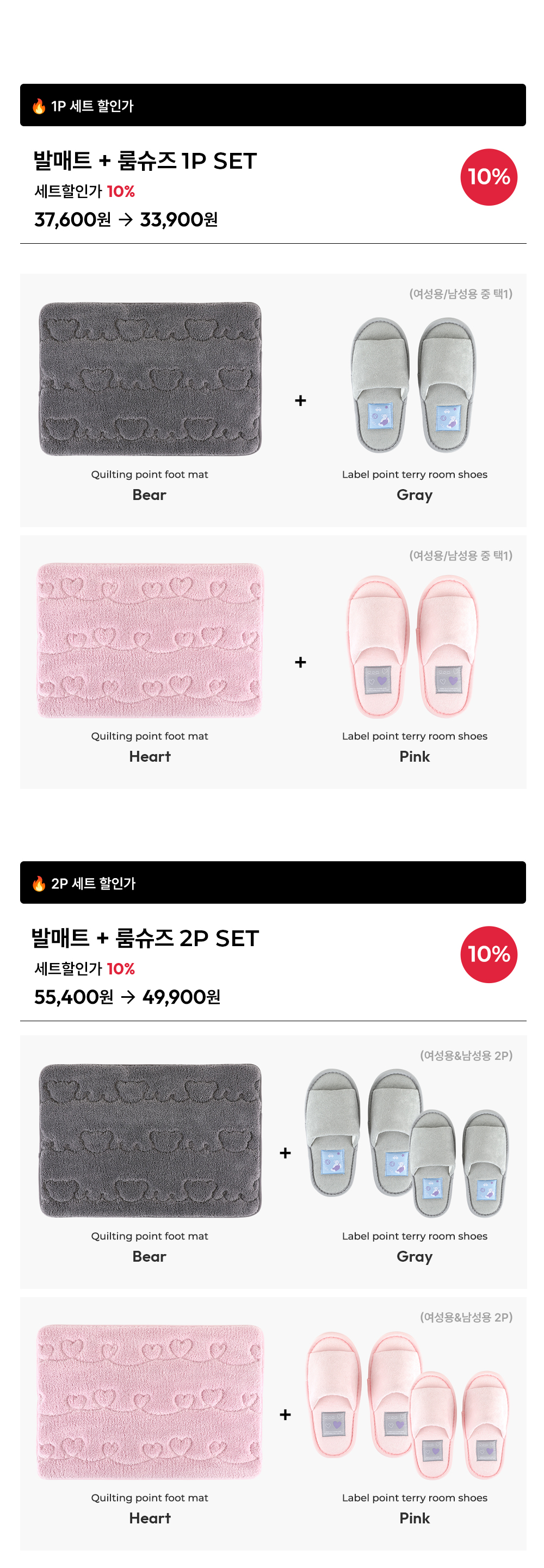Click the plus sign in 2P Bear set
Viewport: 544px width, 1568px height.
tap(285, 1153)
